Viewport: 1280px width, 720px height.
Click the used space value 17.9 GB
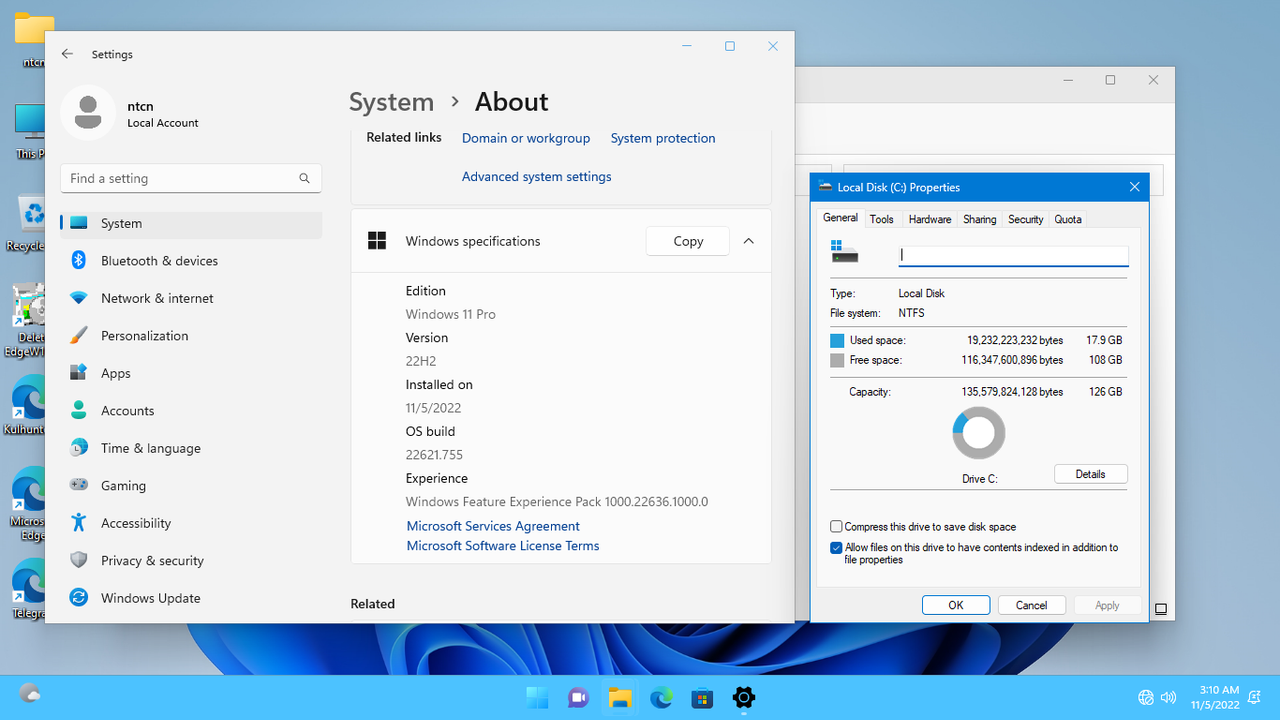(1104, 340)
